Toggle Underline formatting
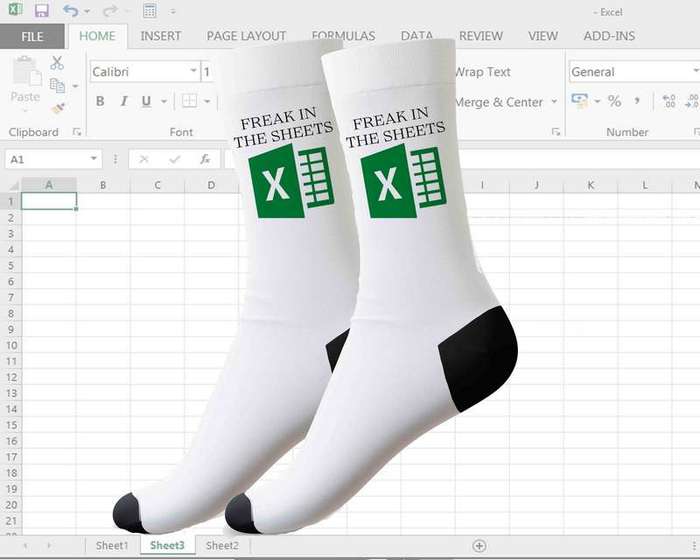The image size is (700, 560). coord(146,101)
